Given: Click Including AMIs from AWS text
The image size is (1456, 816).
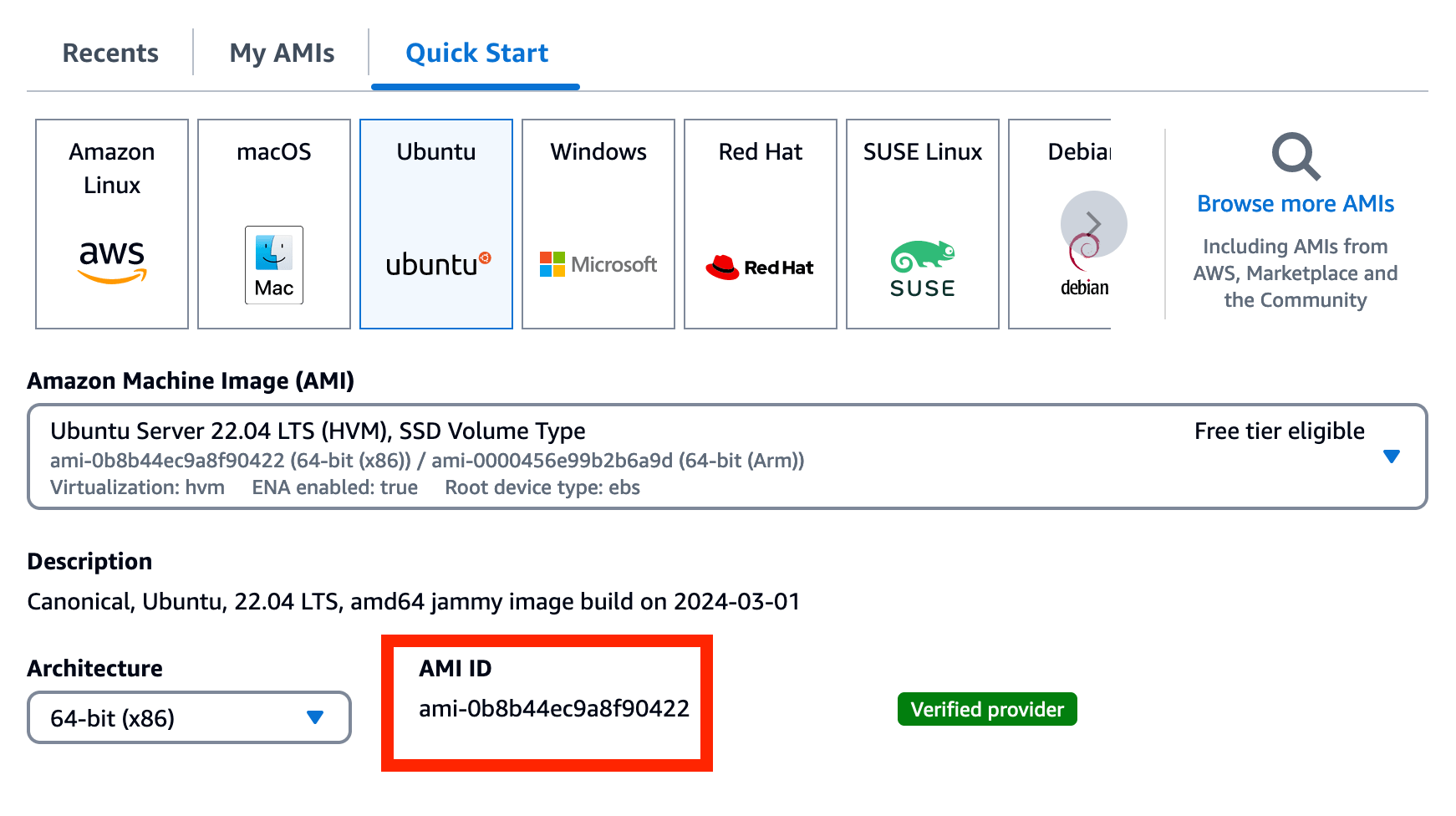Looking at the screenshot, I should pyautogui.click(x=1296, y=273).
